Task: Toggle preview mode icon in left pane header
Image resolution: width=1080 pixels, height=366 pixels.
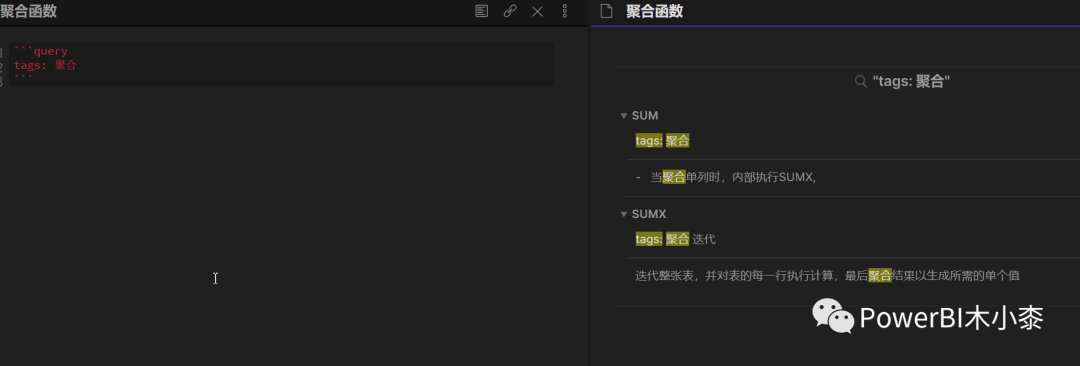Action: point(482,11)
